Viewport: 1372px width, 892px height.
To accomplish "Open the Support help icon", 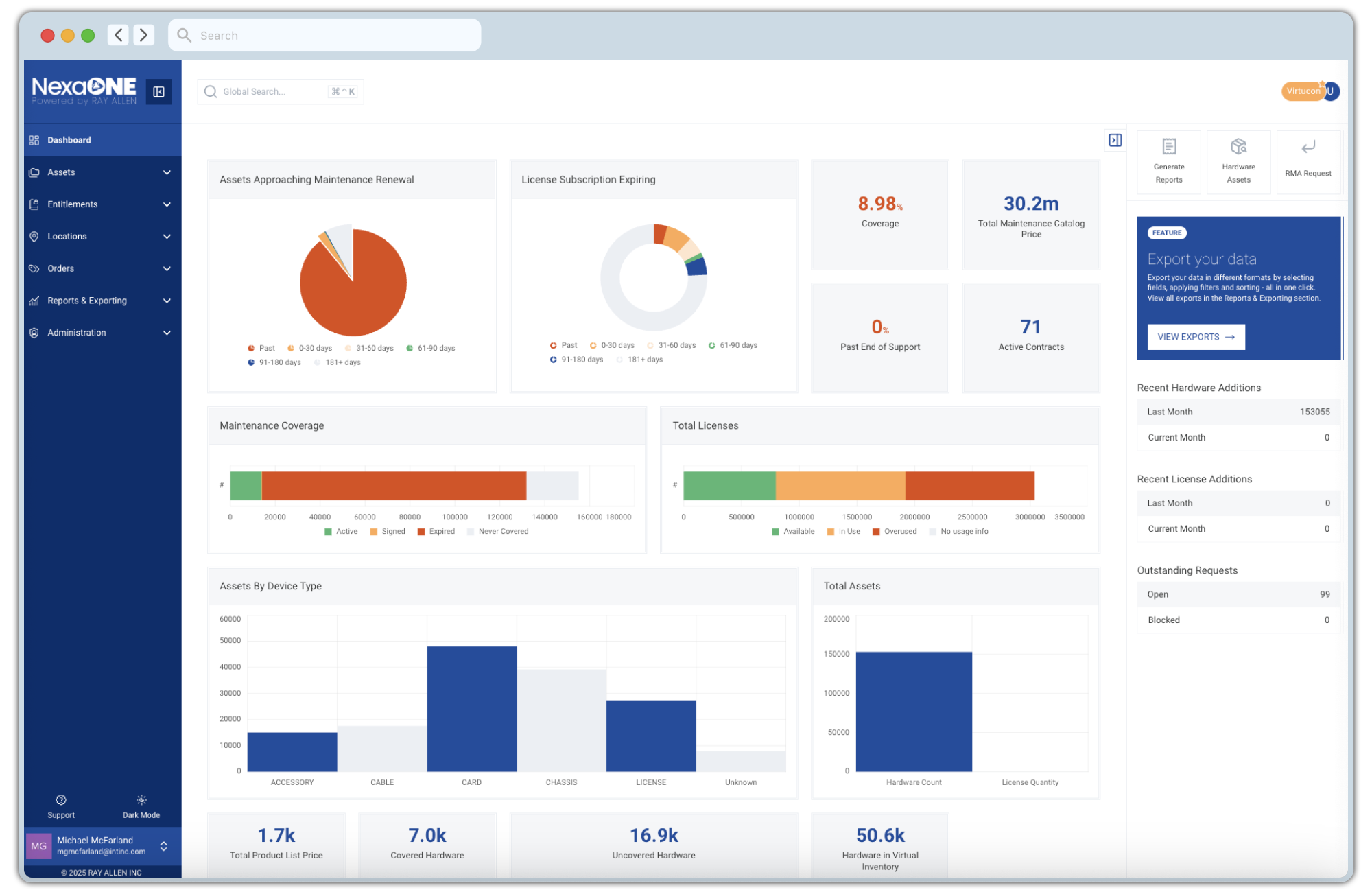I will 61,800.
